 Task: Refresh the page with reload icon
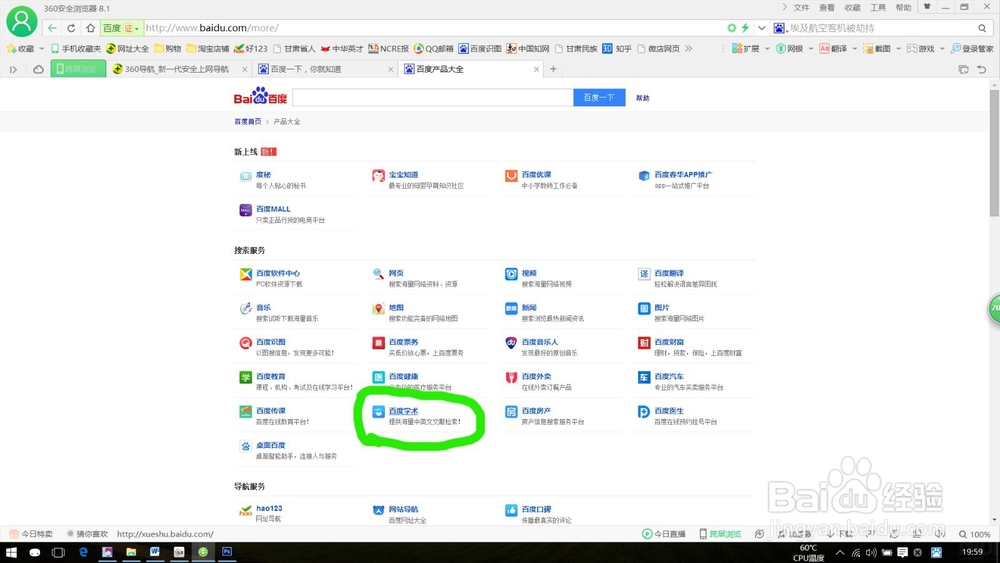(x=71, y=28)
